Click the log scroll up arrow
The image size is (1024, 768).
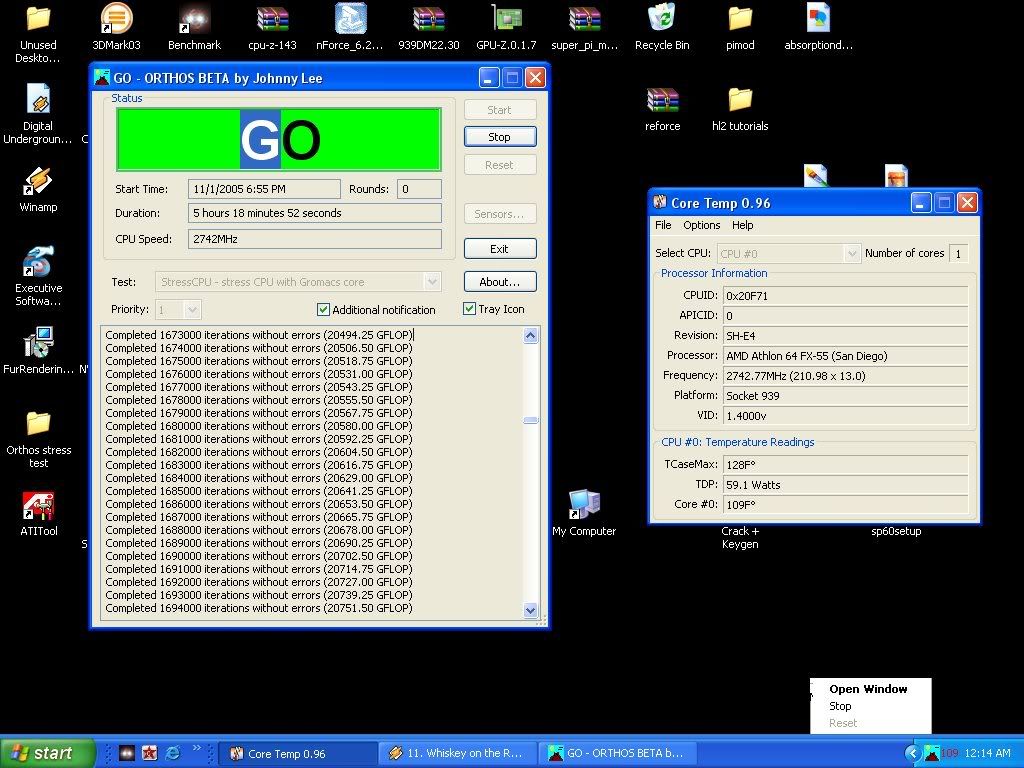(530, 336)
